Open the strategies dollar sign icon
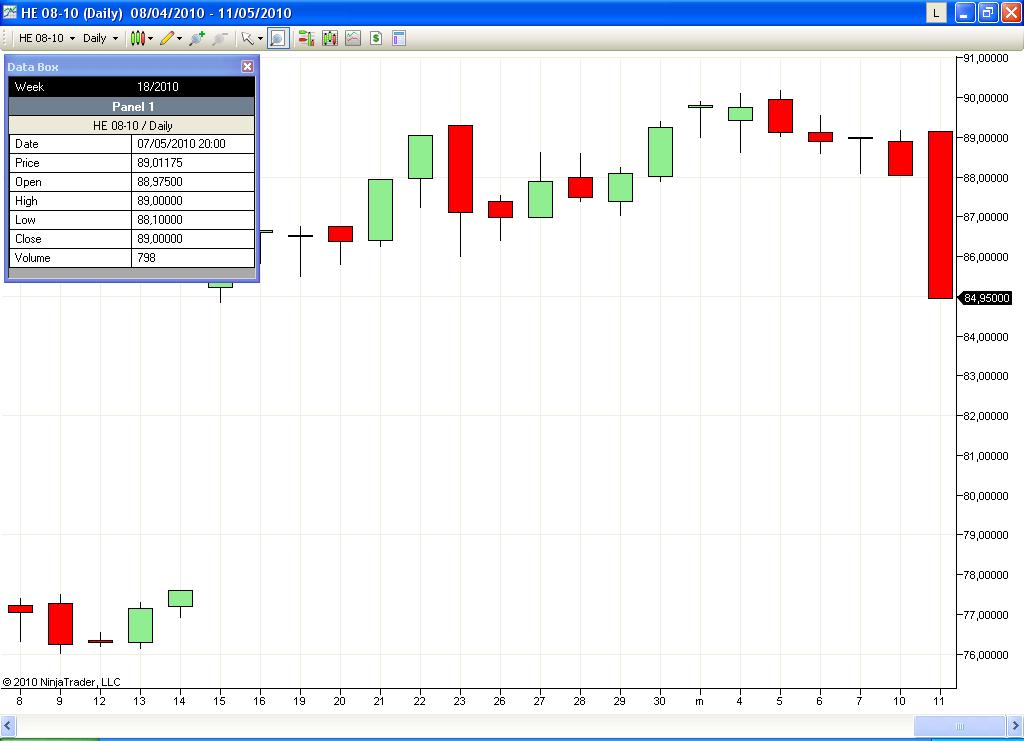The width and height of the screenshot is (1024, 741). click(376, 39)
